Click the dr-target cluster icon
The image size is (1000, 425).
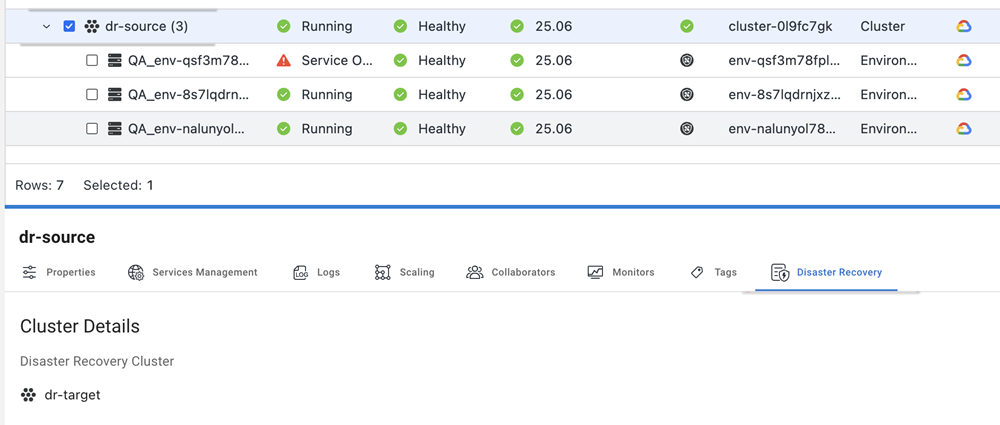28,395
